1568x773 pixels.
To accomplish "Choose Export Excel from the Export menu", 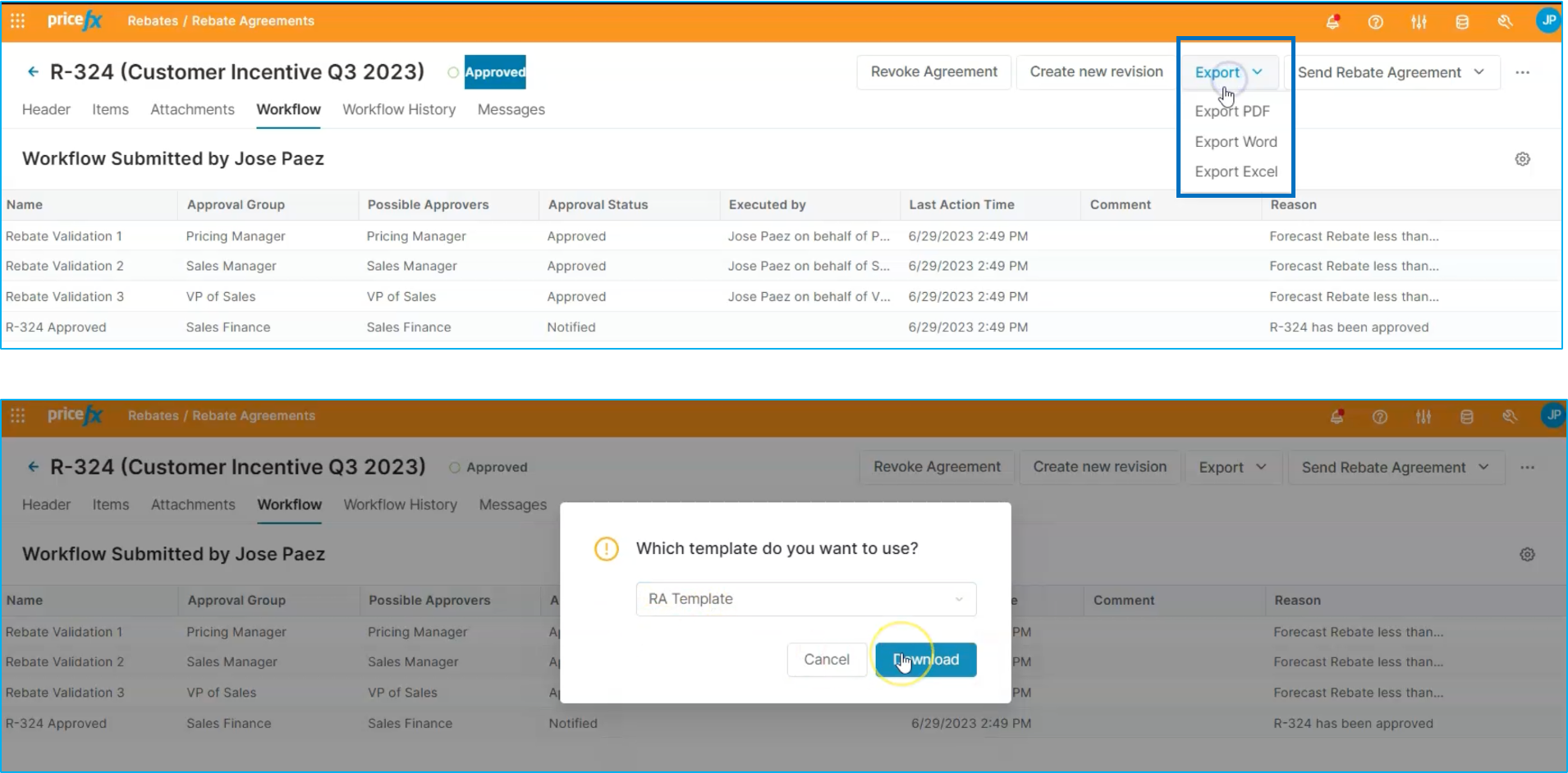I will pyautogui.click(x=1236, y=172).
